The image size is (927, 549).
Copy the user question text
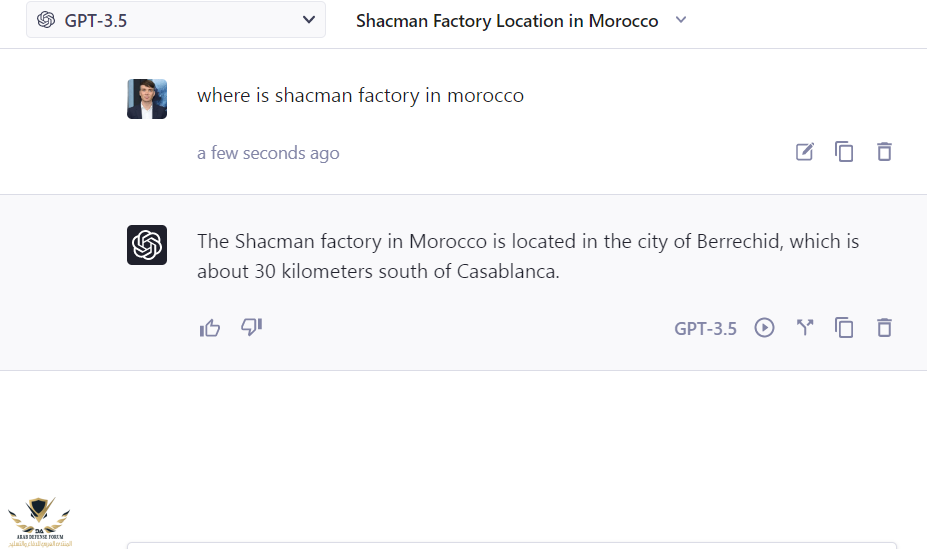coord(844,152)
